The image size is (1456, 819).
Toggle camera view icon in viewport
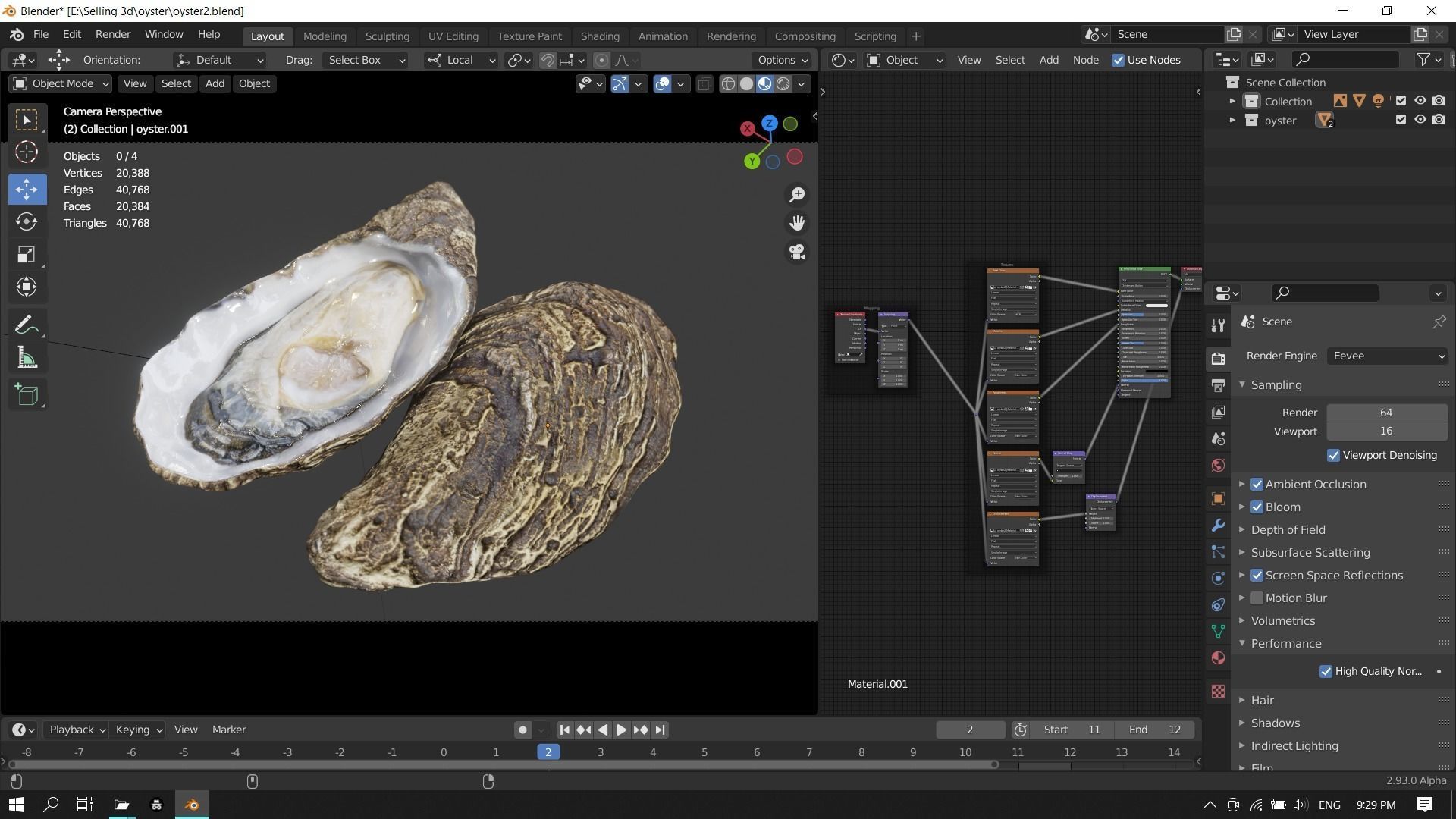point(797,252)
